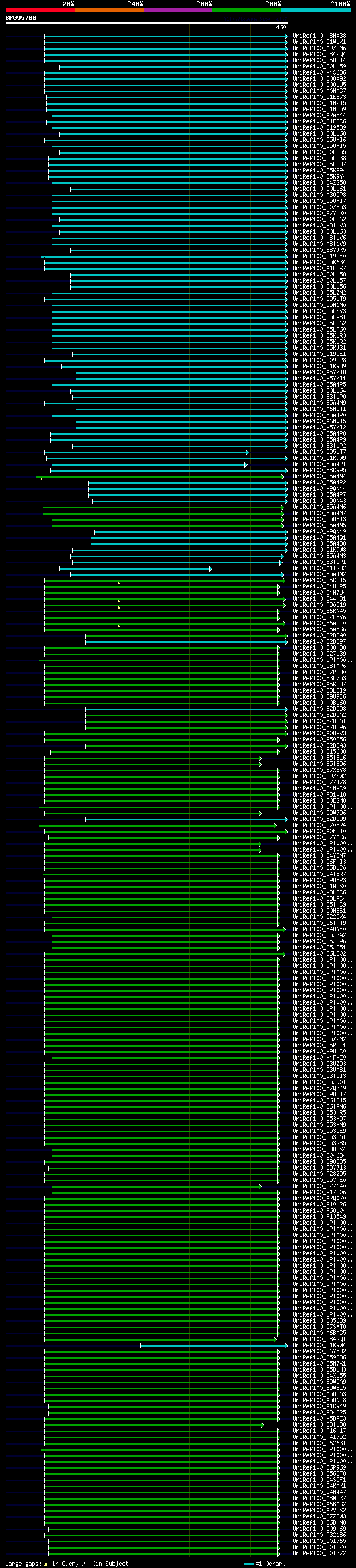Screen dimensions: 356x1568
Task: Select hit label UniRef100_P90519
Action: (319, 605)
